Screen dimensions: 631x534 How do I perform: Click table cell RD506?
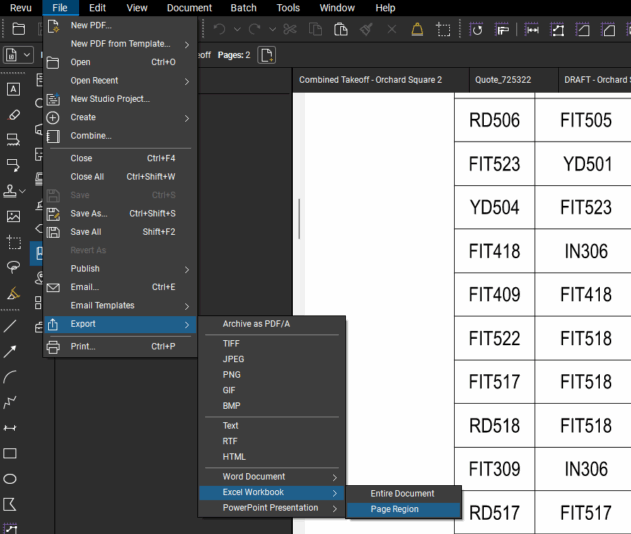pos(494,121)
